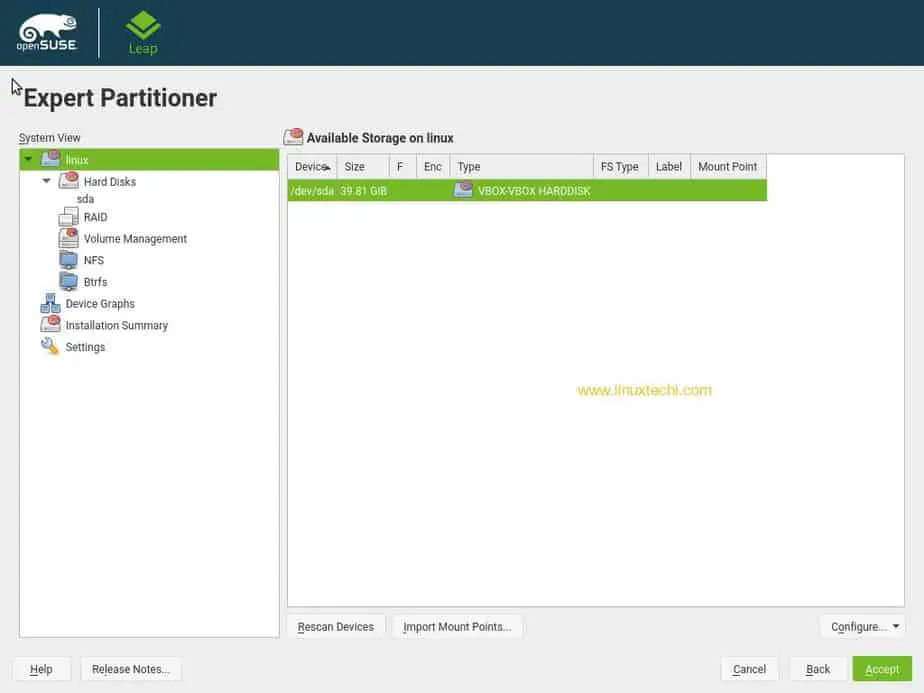Open the Configure dropdown menu

coord(863,626)
